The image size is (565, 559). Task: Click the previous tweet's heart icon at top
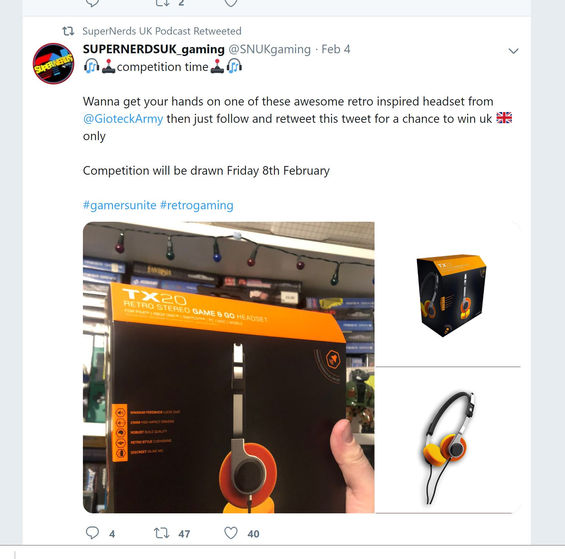231,3
